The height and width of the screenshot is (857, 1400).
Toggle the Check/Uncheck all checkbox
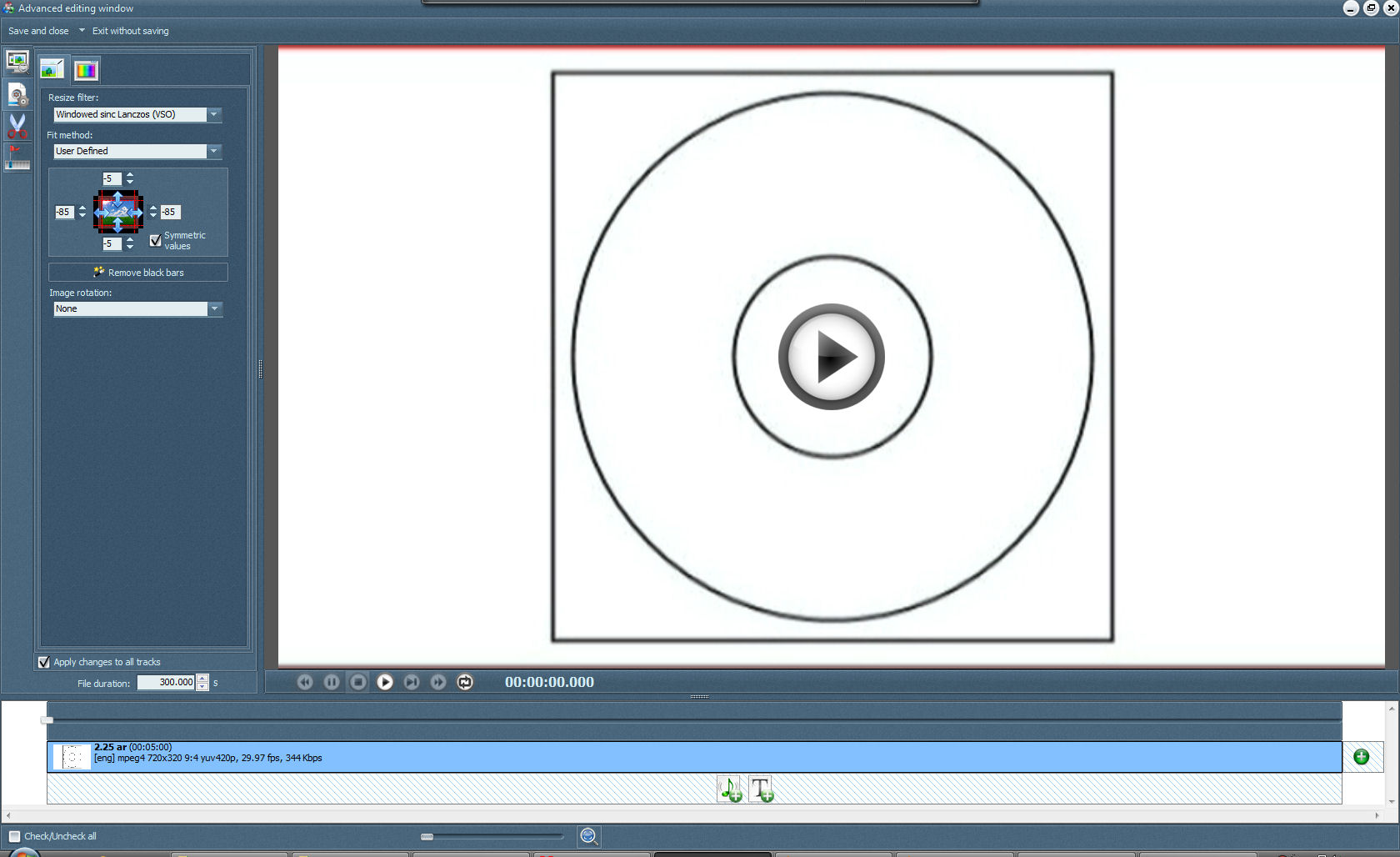pyautogui.click(x=14, y=836)
